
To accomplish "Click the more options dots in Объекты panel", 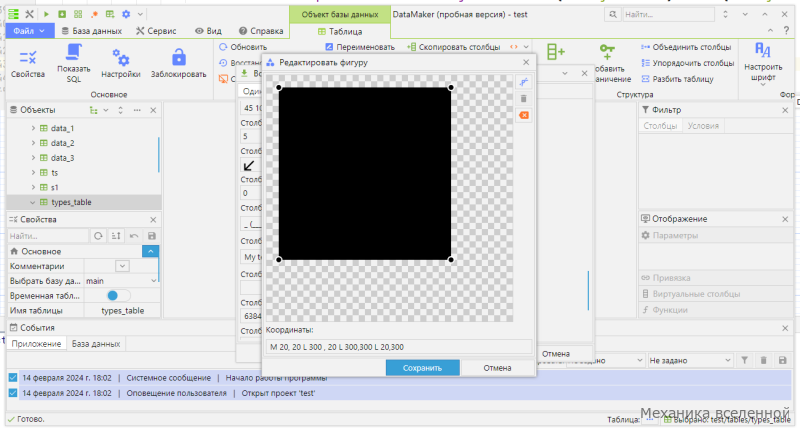I will coord(137,110).
